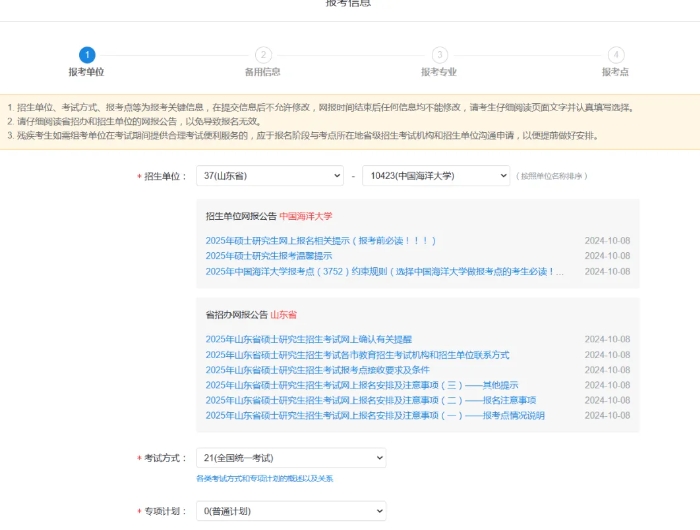Click the step 1 circle icon
The height and width of the screenshot is (530, 700).
click(87, 55)
